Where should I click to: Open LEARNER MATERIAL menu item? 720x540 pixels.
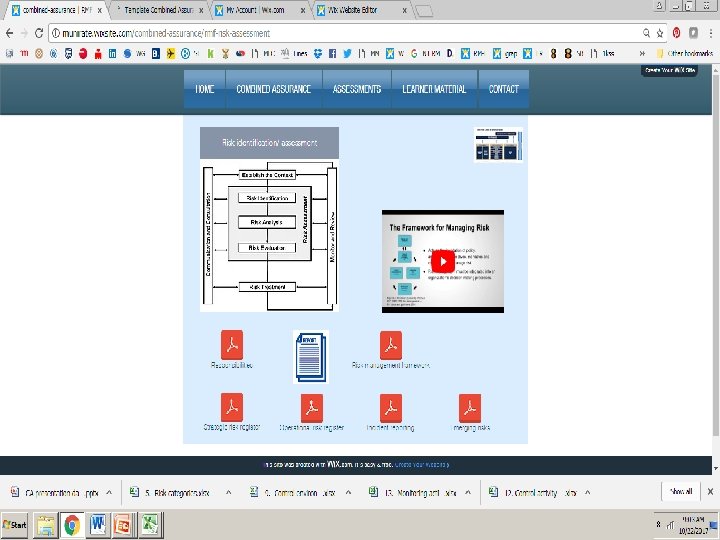(434, 89)
